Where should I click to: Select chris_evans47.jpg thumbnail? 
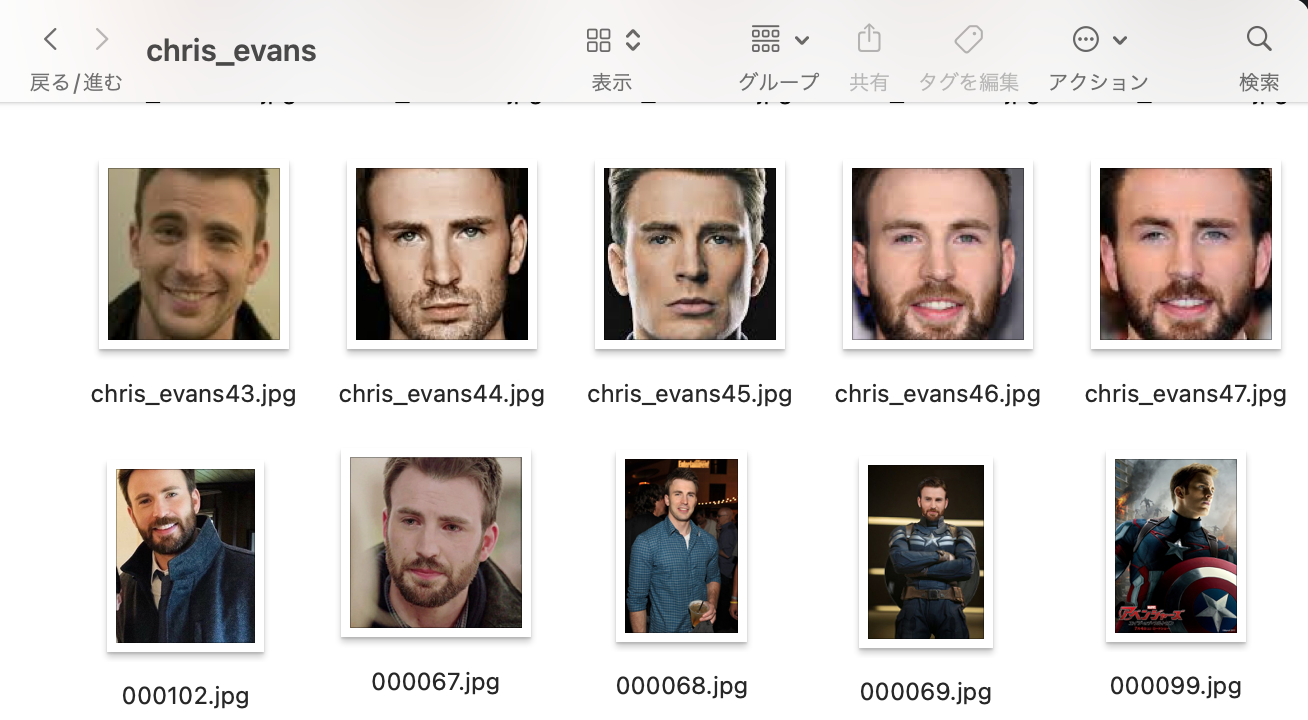tap(1186, 254)
